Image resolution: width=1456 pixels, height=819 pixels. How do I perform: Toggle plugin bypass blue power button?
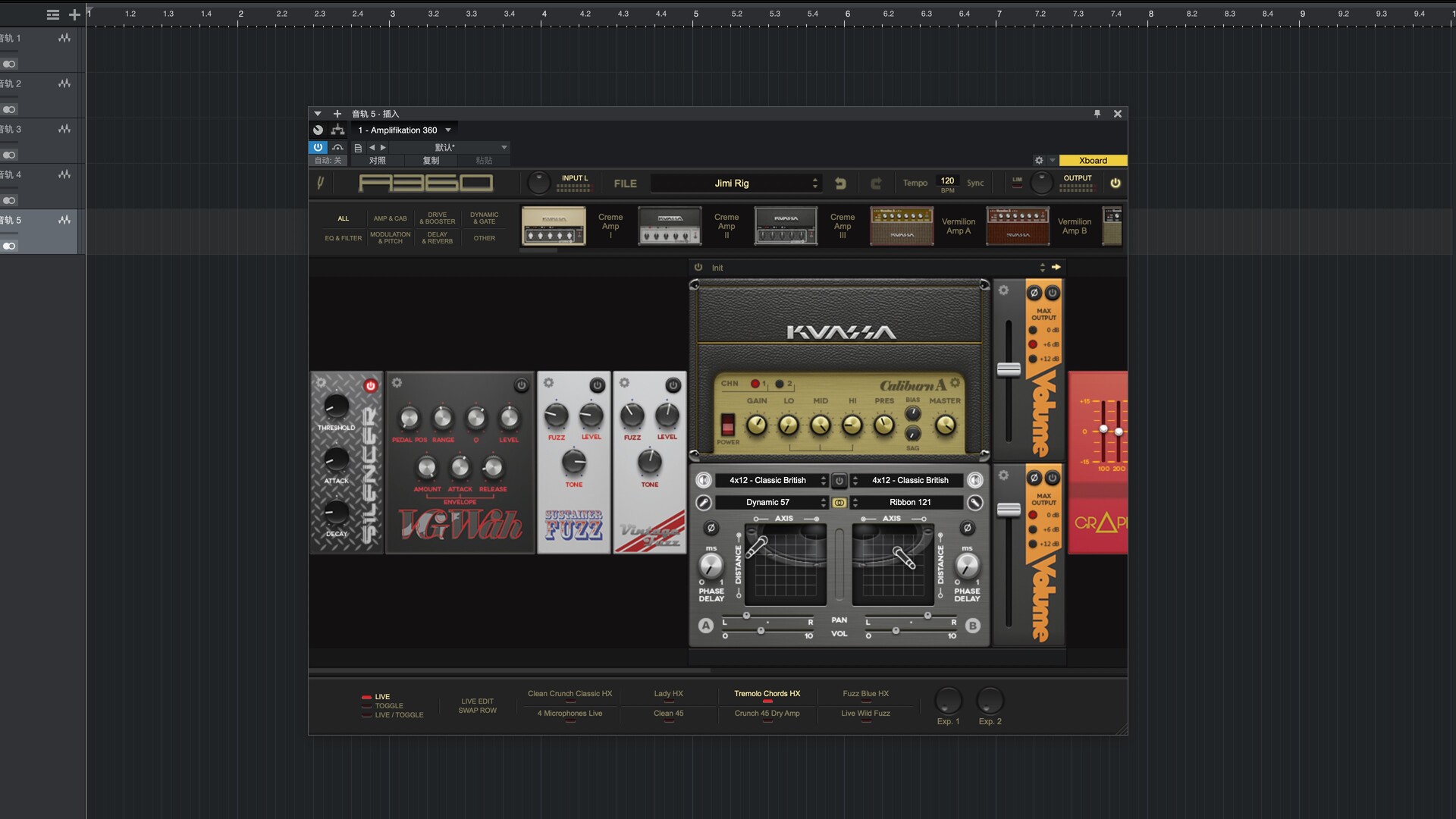coord(318,147)
